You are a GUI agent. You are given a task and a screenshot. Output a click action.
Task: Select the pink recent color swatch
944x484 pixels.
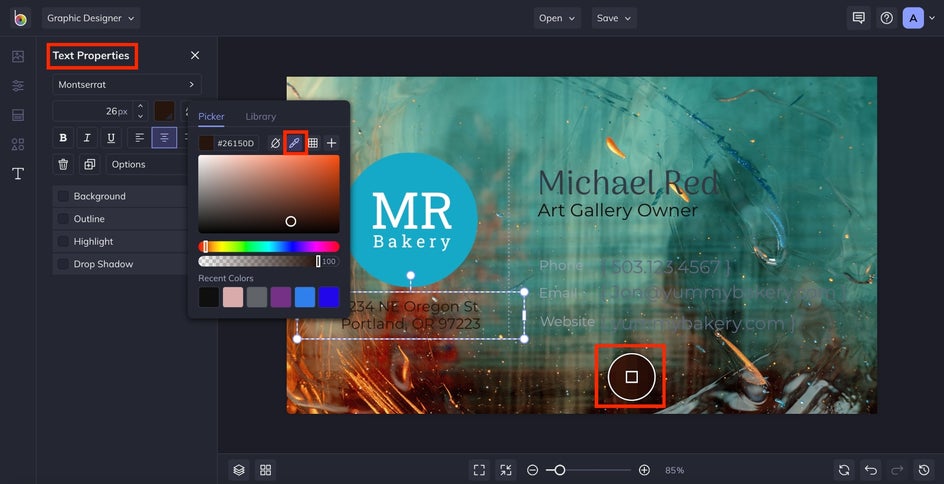(233, 297)
